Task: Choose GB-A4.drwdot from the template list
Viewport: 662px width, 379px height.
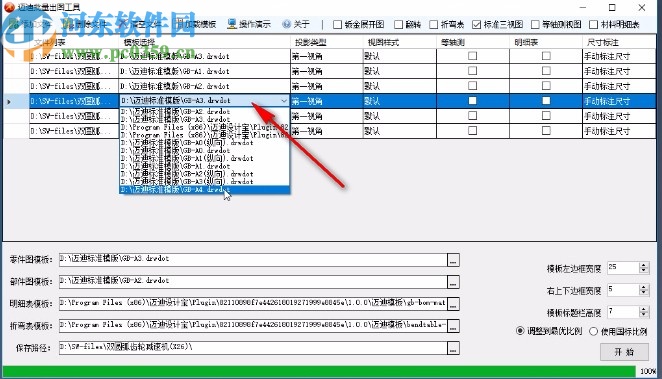Action: click(205, 190)
